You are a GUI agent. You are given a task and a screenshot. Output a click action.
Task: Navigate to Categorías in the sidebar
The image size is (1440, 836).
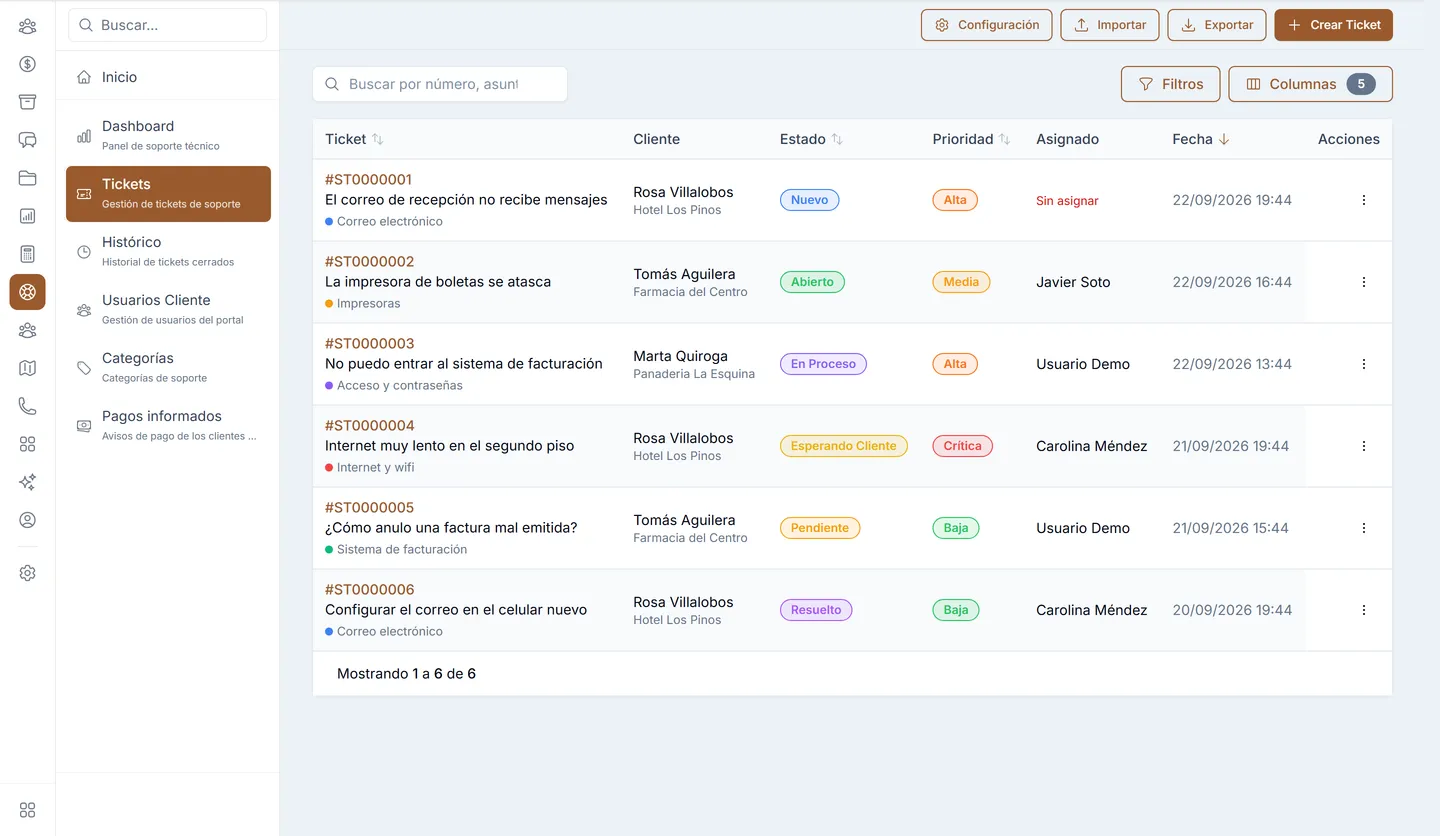tap(168, 367)
